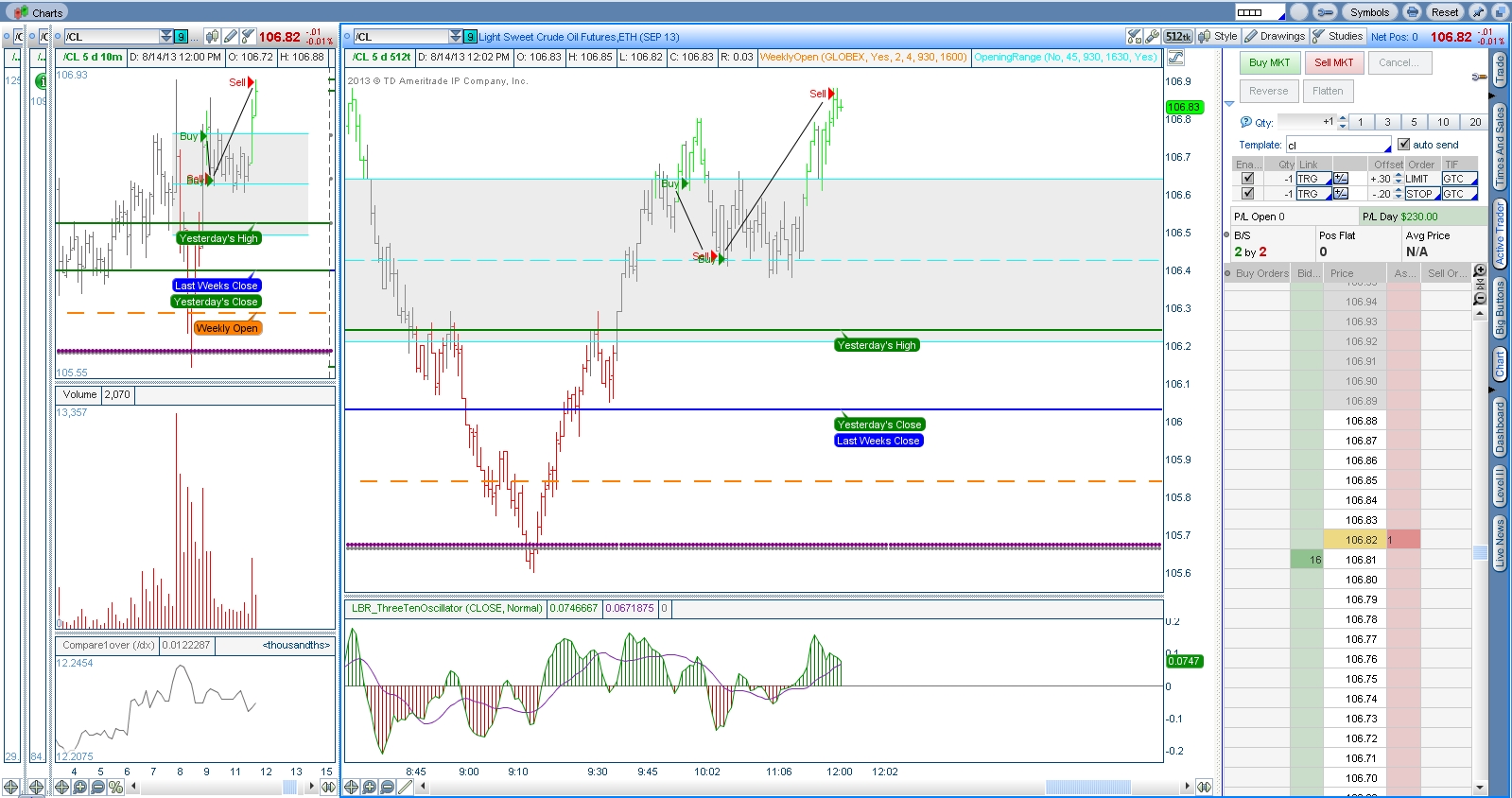This screenshot has width=1512, height=798.
Task: Open GTC dropdown in LIMIT row
Action: 1459,179
